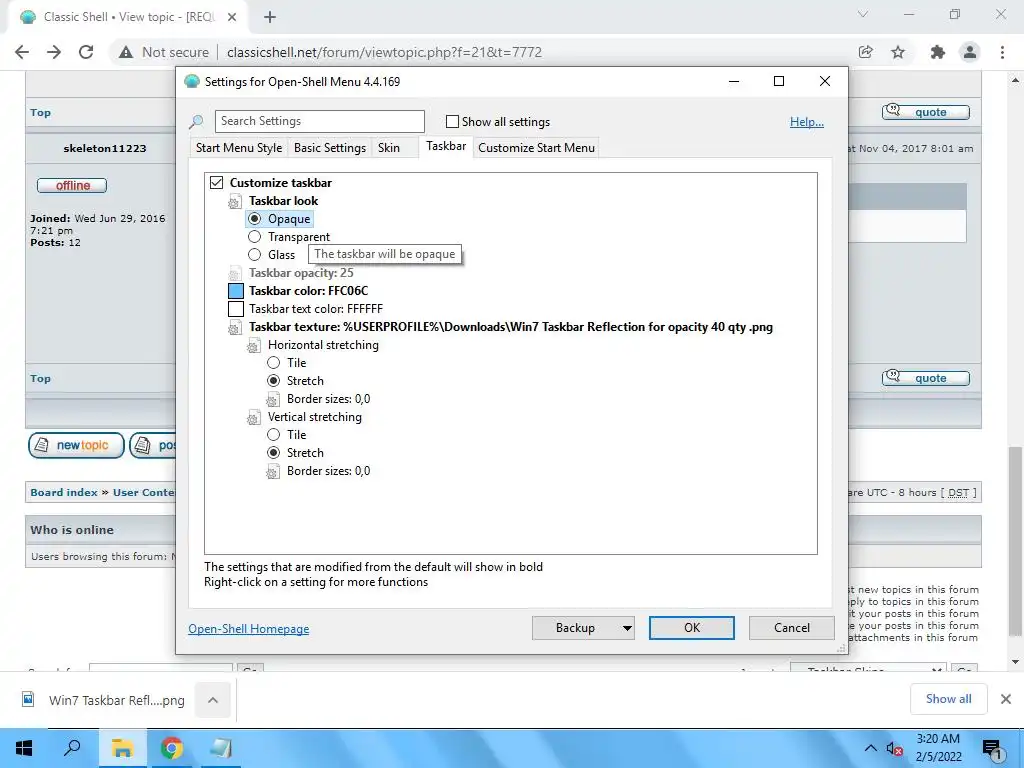Select the Taskbar tab

446,146
